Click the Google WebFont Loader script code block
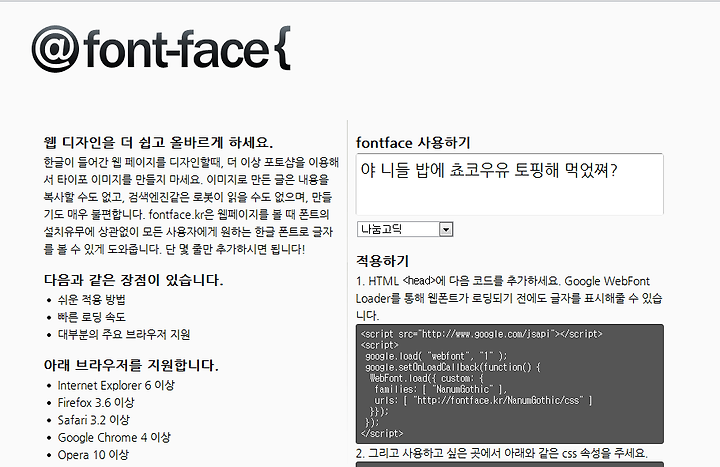 pos(510,384)
